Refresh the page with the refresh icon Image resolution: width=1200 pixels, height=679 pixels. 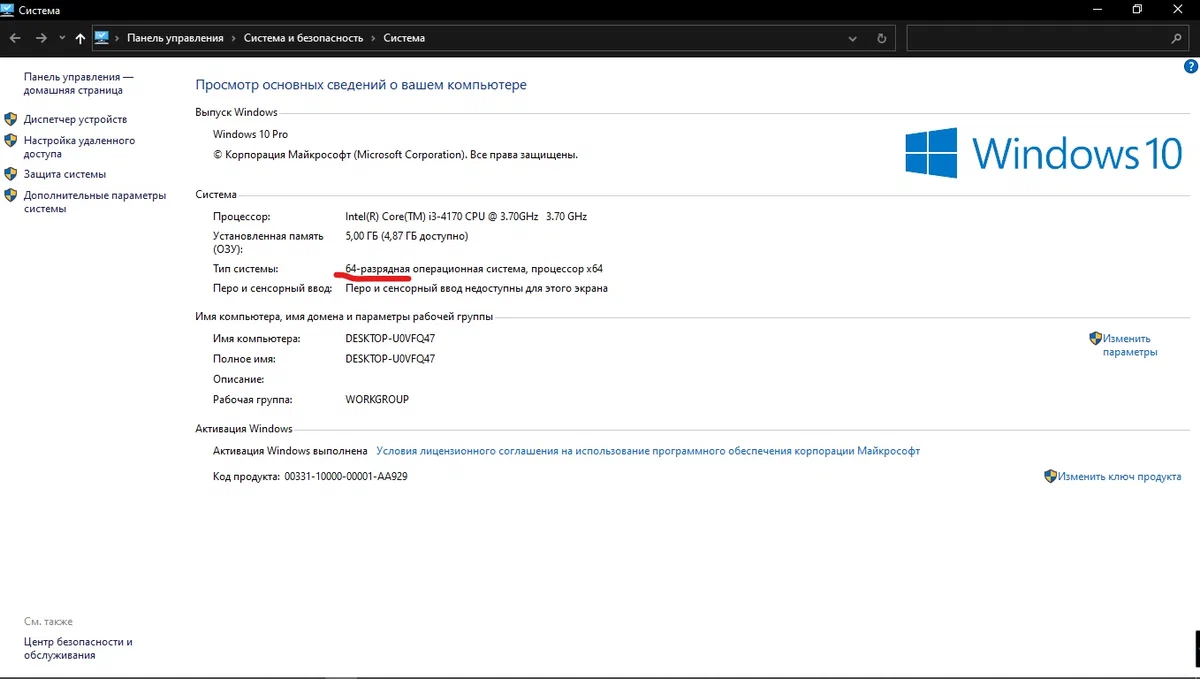point(881,38)
